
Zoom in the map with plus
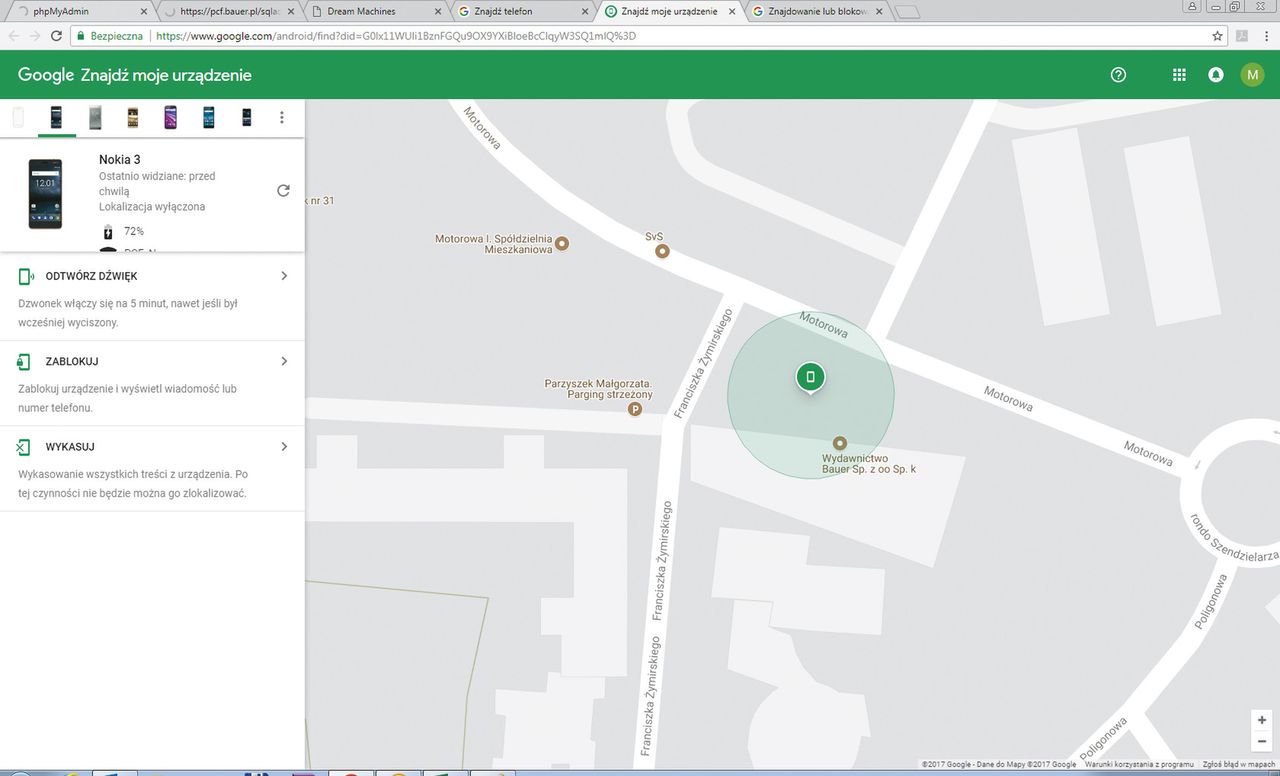1262,720
